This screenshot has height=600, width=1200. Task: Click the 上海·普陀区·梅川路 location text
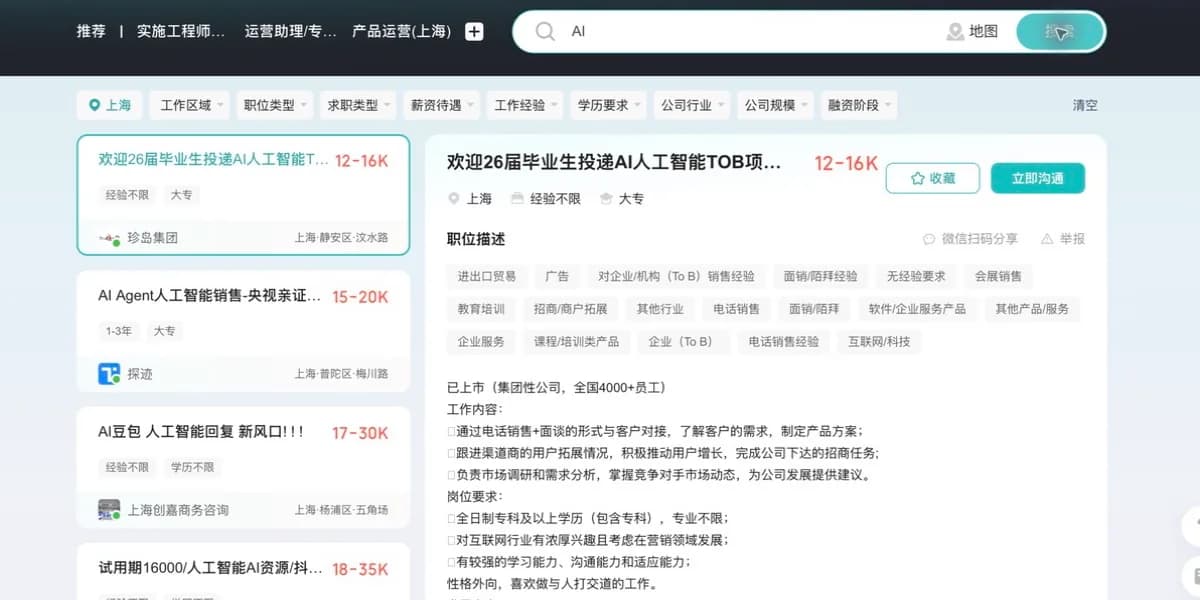(x=341, y=374)
